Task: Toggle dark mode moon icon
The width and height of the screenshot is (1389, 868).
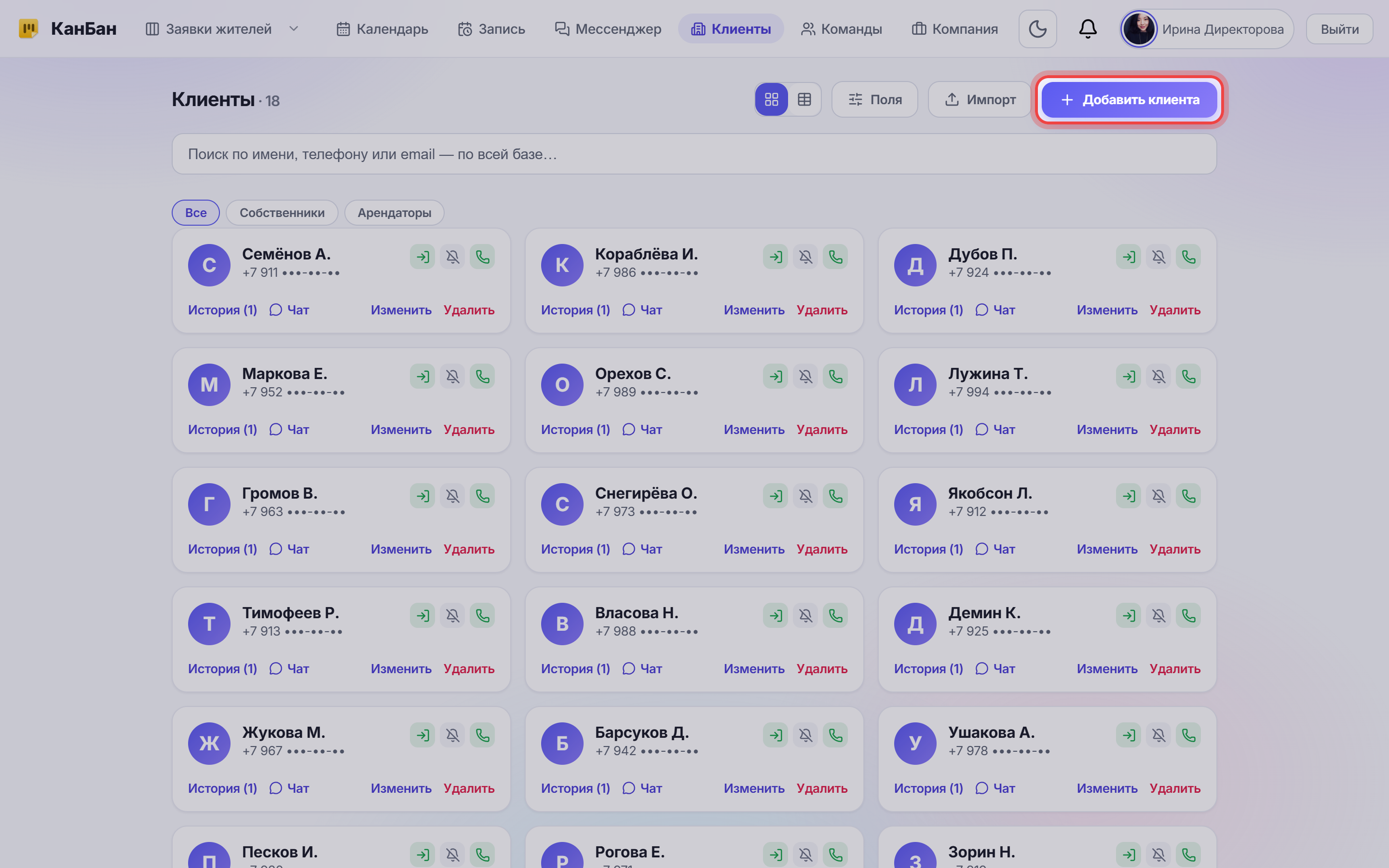Action: click(x=1037, y=29)
